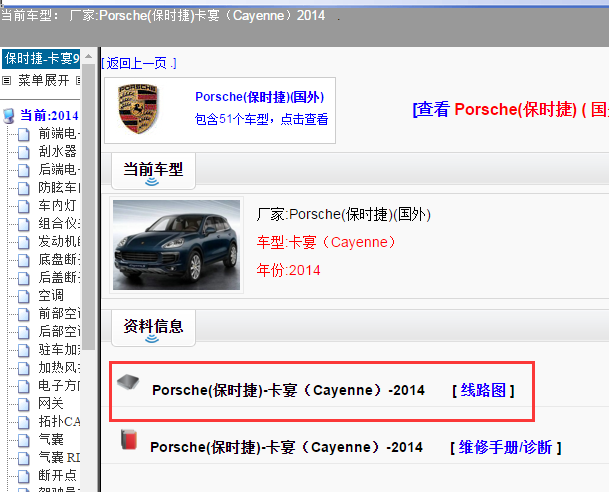Viewport: 609px width, 492px height.
Task: Click the page icon next to 拓扑CA
Action: click(24, 422)
